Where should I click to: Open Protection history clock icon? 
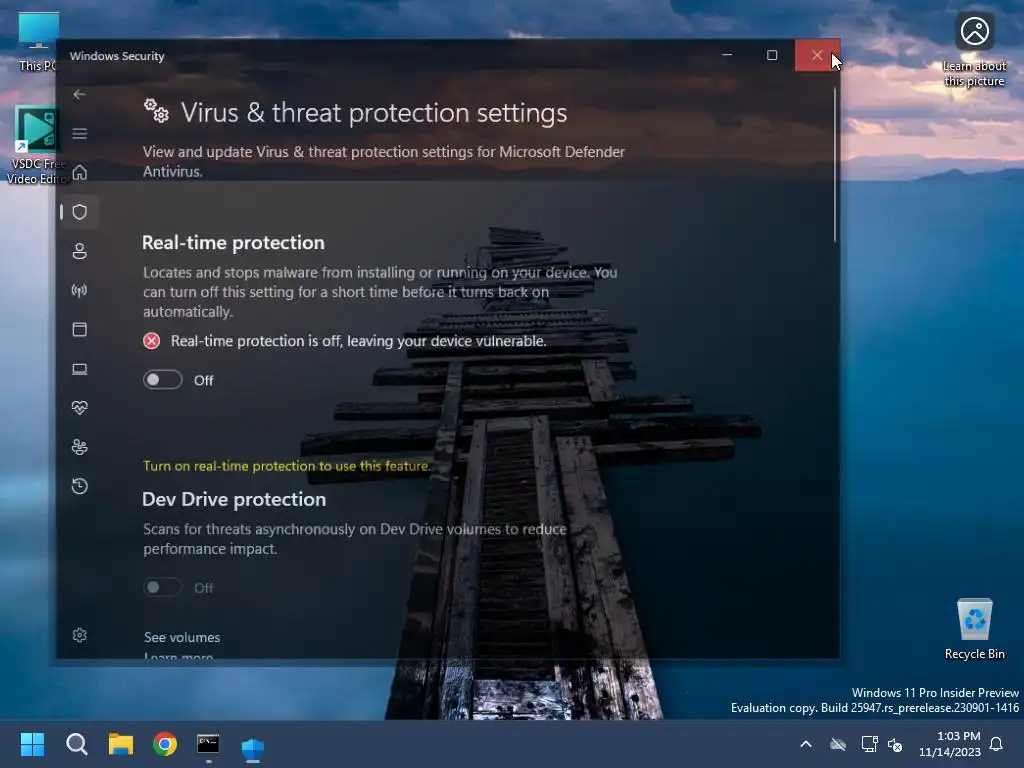[x=79, y=487]
